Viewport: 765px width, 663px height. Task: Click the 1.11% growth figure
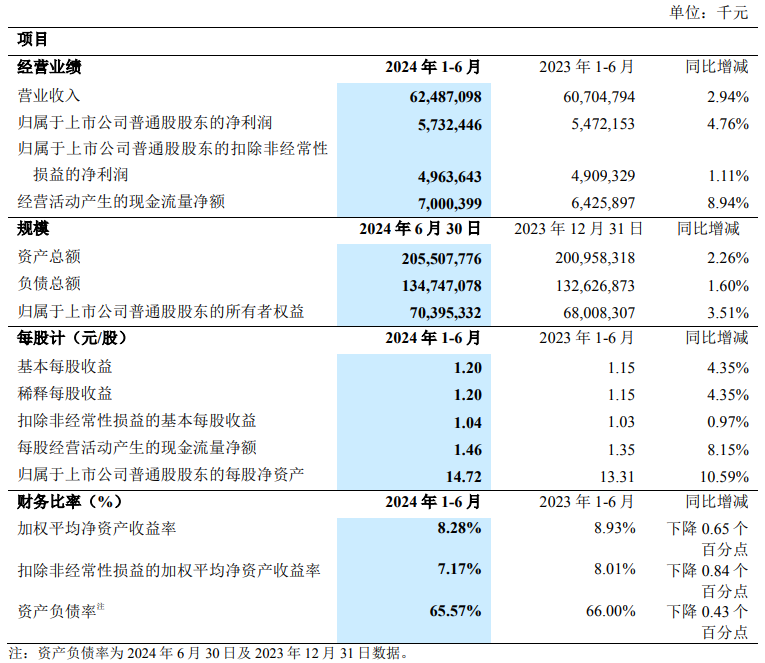(728, 176)
